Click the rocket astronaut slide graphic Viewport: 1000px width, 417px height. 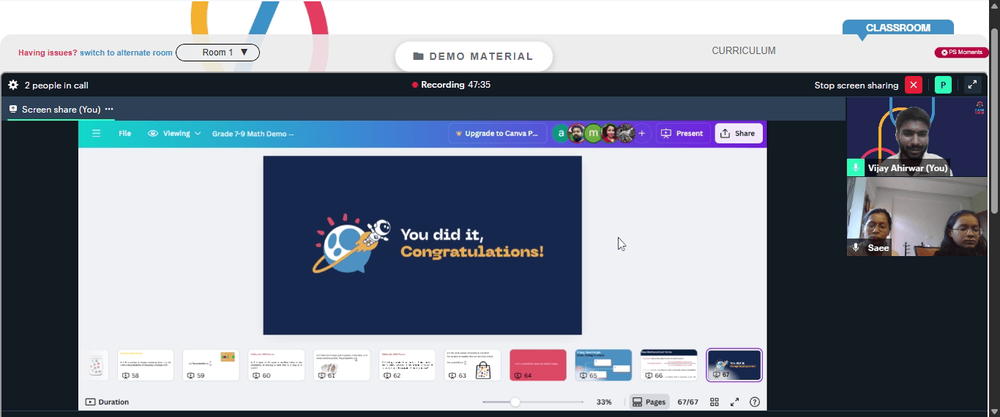coord(353,244)
